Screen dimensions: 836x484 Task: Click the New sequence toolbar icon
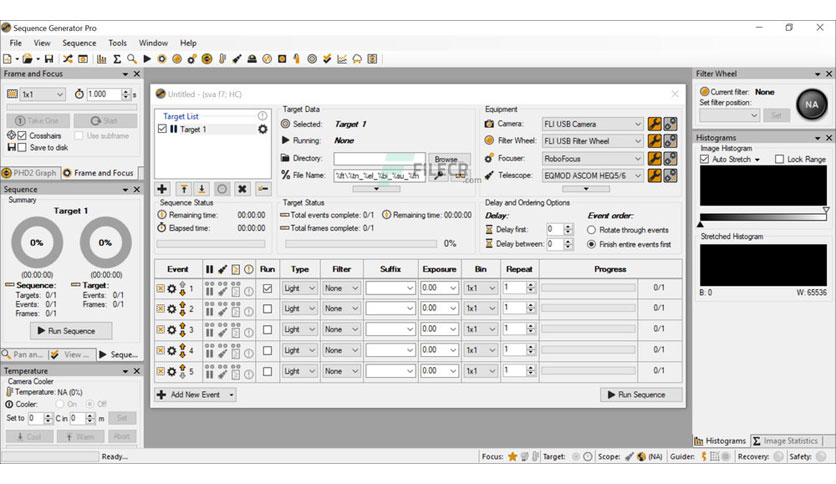7,59
